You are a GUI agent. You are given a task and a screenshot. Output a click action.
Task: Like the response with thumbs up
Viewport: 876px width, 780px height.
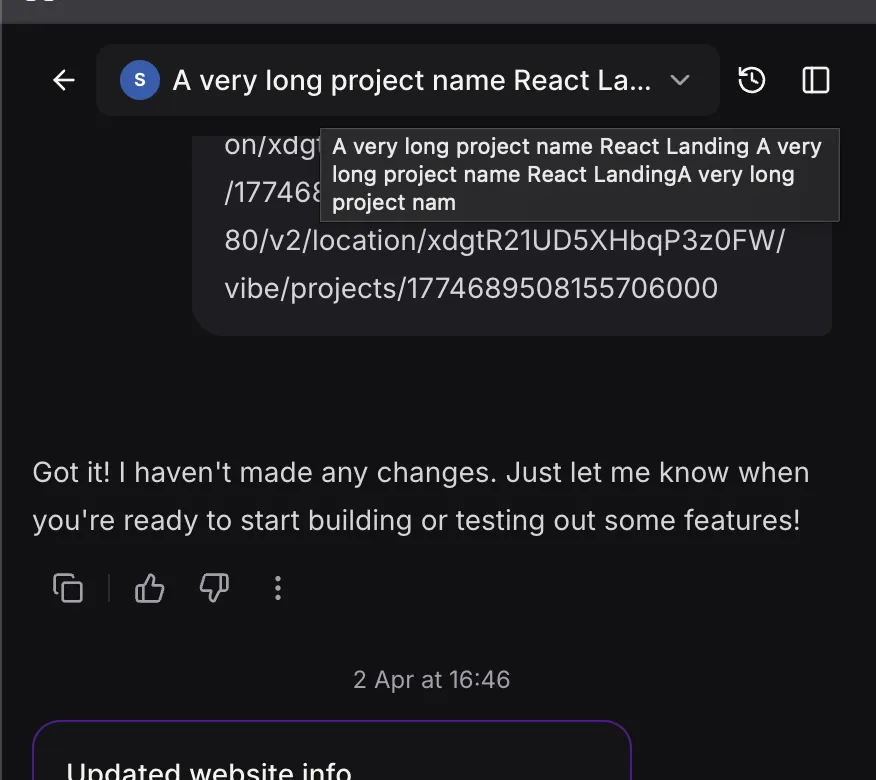click(149, 588)
